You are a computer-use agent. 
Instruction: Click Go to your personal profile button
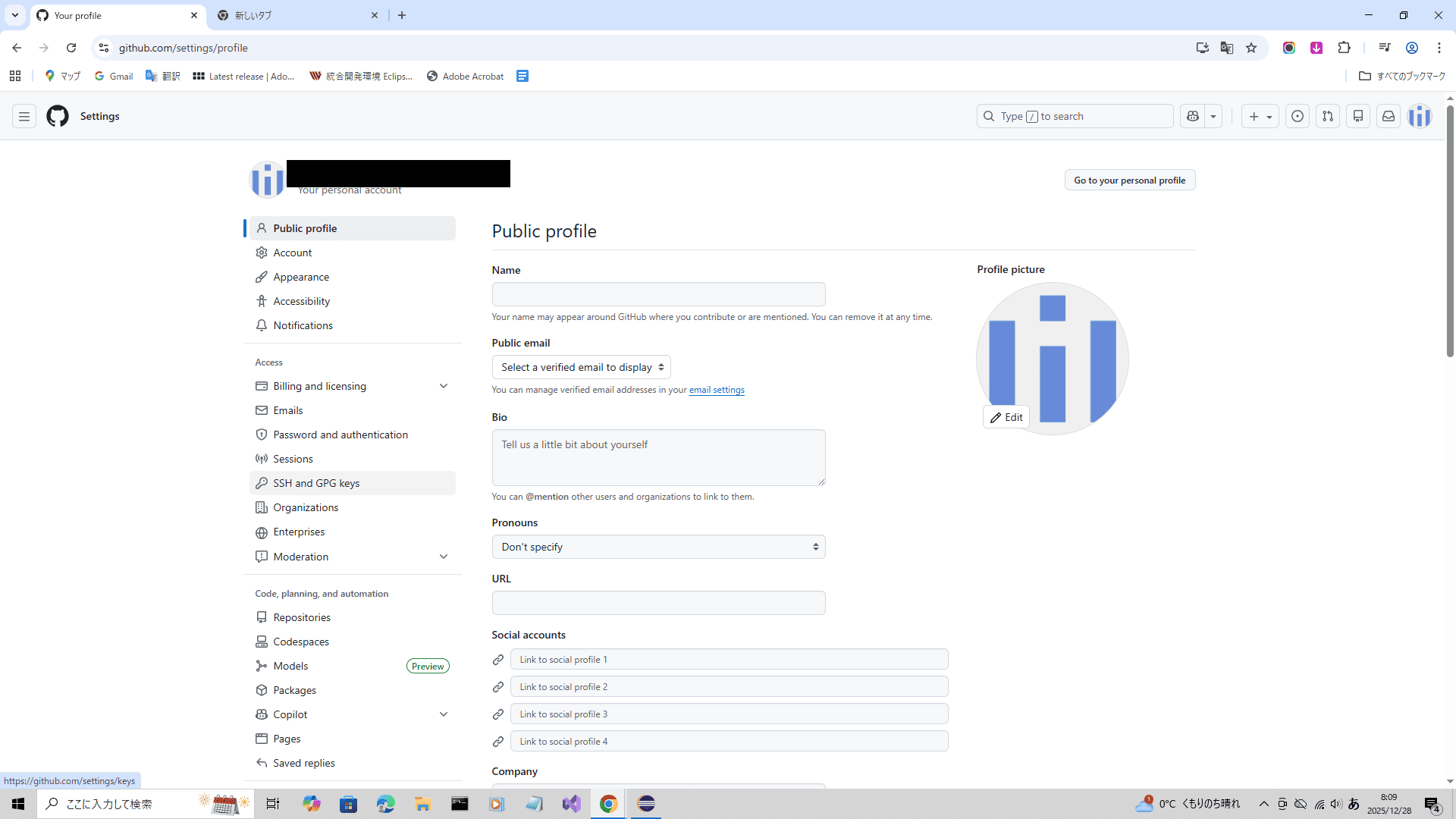click(1129, 180)
